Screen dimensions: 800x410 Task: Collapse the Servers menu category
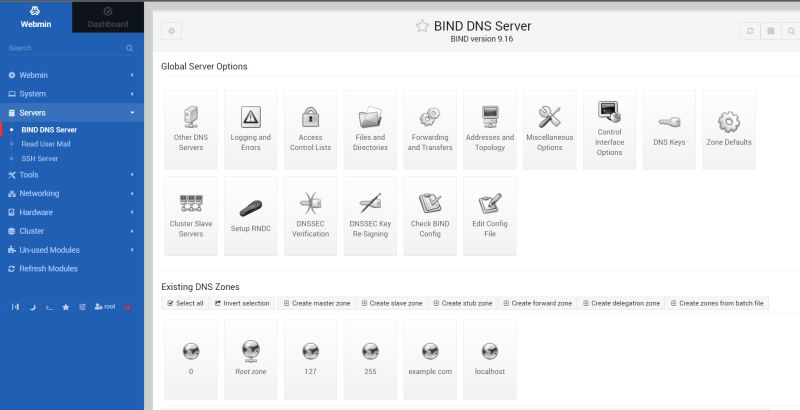[x=72, y=113]
